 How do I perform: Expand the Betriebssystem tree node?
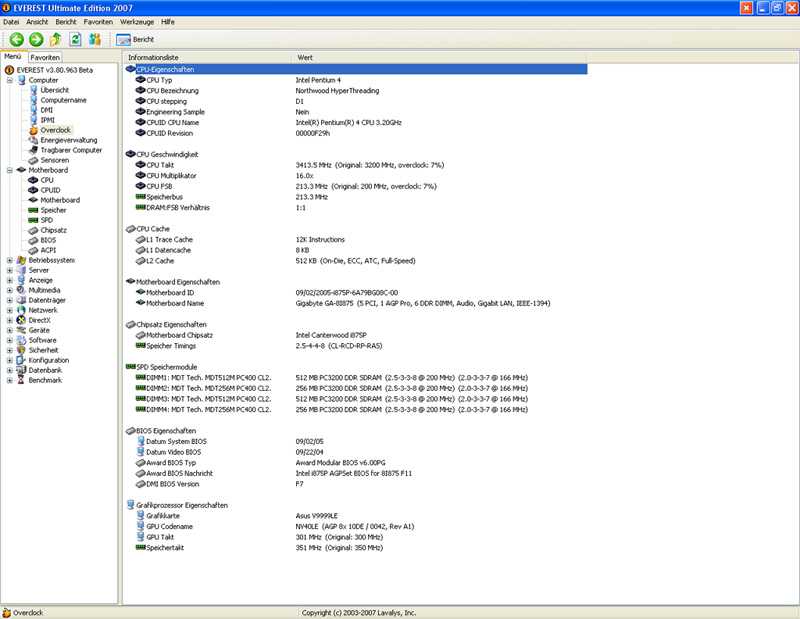10,260
